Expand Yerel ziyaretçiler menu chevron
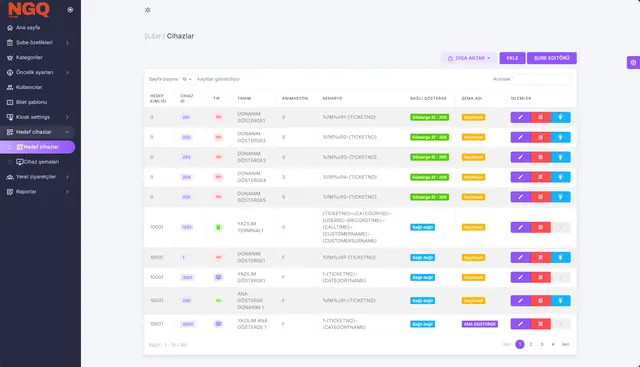Viewport: 640px width, 367px height. pyautogui.click(x=67, y=177)
